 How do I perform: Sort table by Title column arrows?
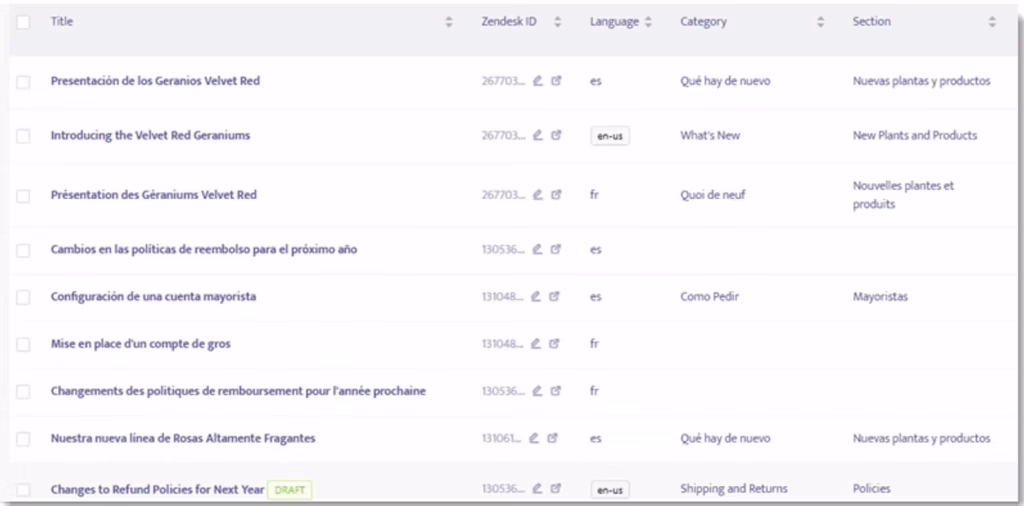pyautogui.click(x=449, y=22)
